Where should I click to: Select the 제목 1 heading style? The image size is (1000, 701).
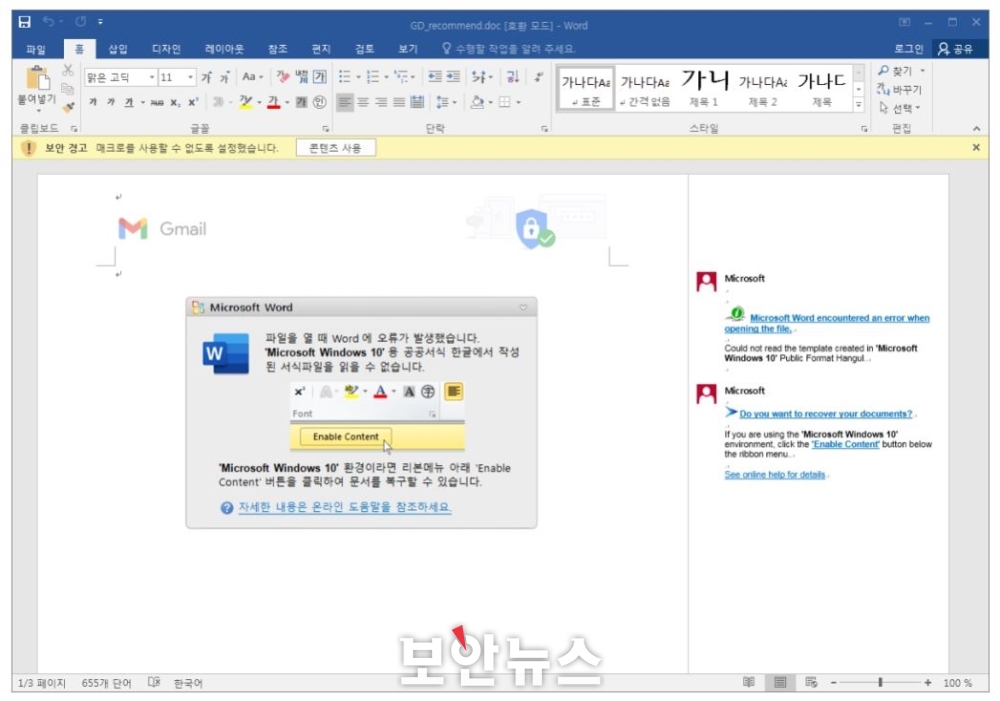tap(704, 88)
